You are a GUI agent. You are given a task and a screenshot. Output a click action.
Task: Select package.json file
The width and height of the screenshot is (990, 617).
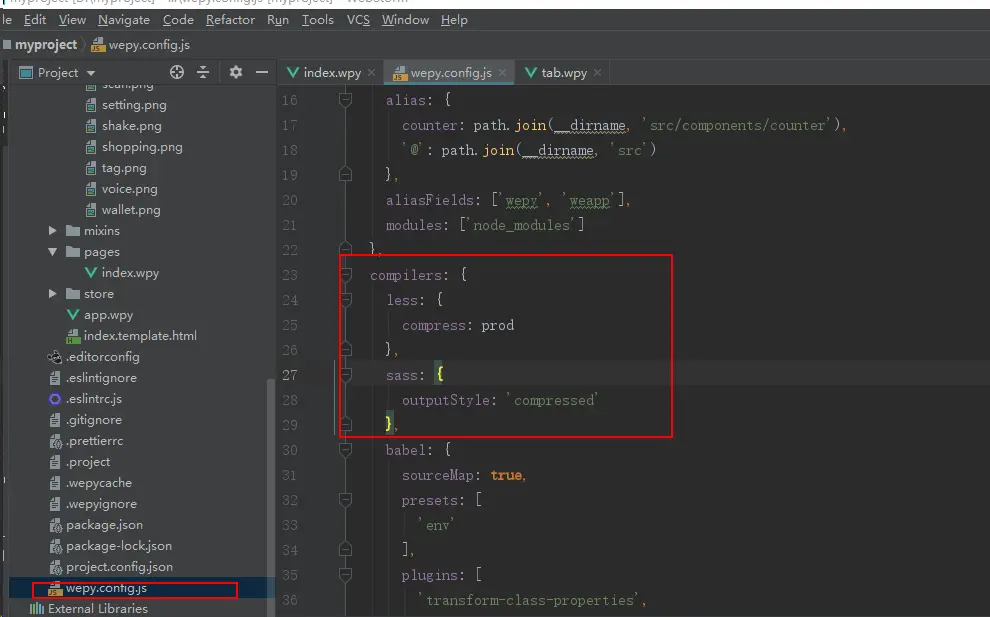click(104, 525)
